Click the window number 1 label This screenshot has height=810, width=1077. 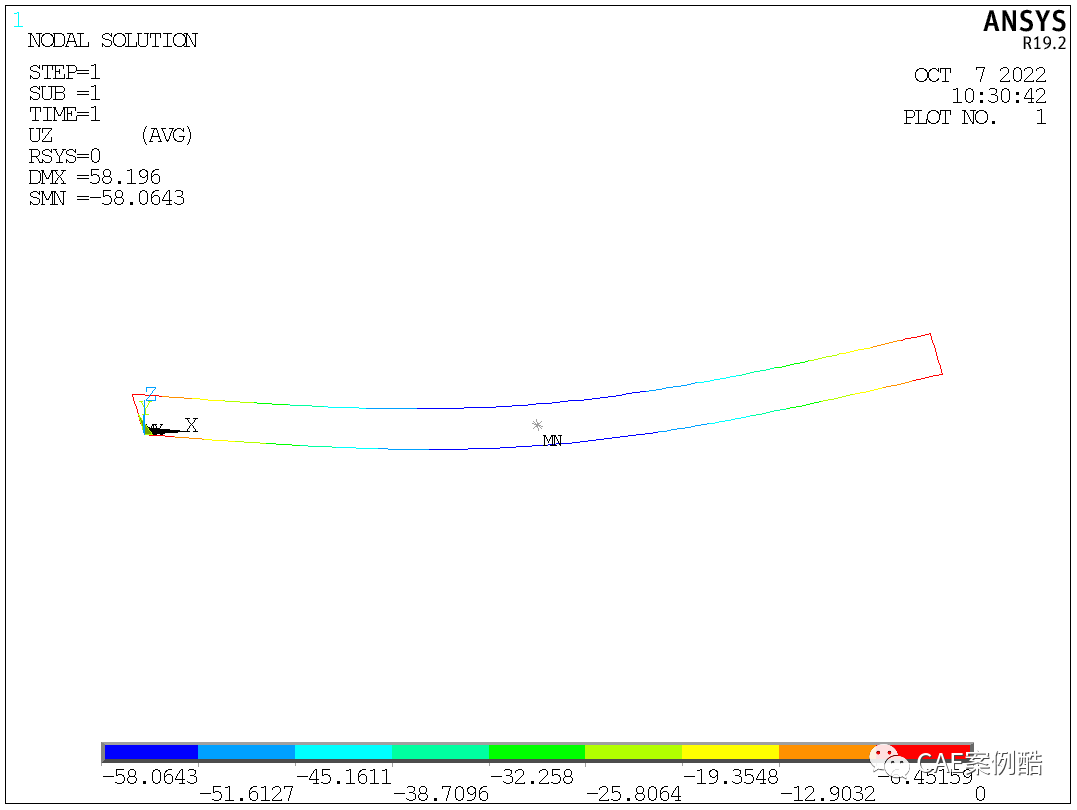point(18,21)
